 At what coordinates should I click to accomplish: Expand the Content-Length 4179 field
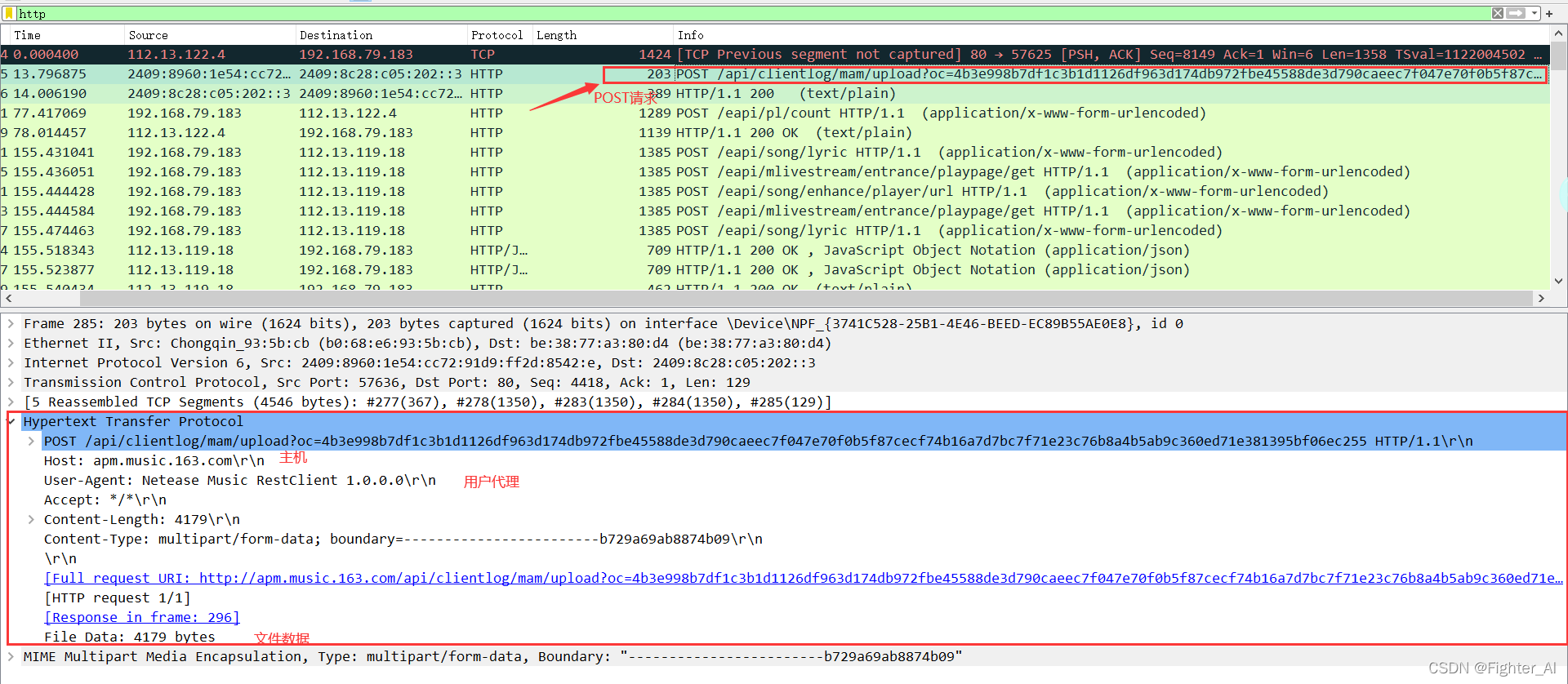pyautogui.click(x=31, y=520)
